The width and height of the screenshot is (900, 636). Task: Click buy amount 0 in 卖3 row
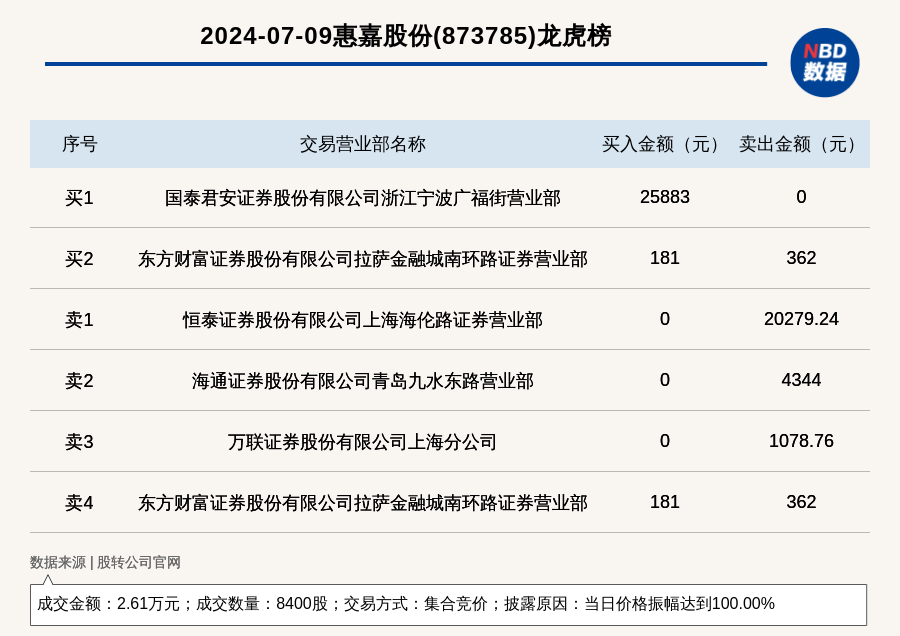coord(665,440)
